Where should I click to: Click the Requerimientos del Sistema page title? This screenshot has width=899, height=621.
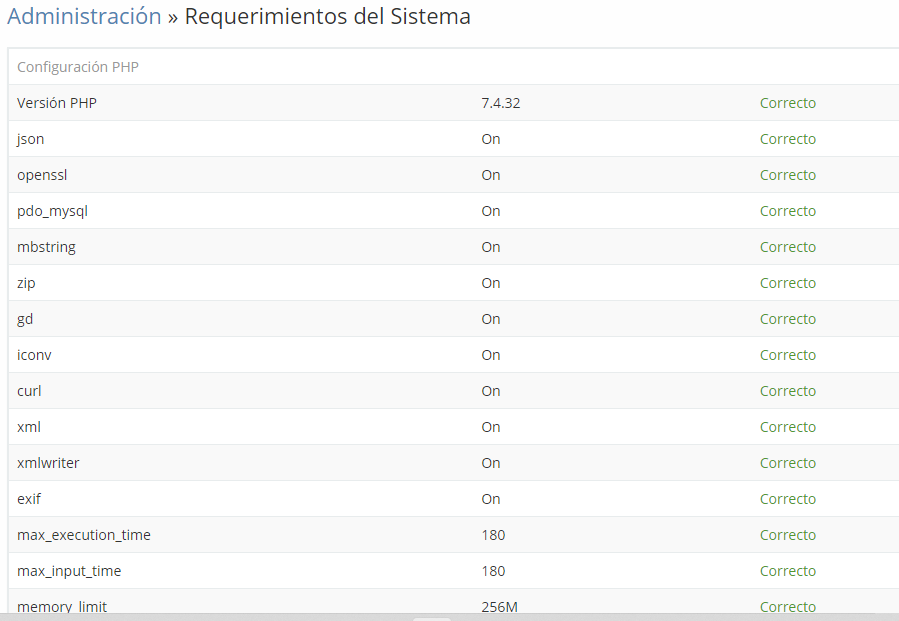(x=327, y=16)
